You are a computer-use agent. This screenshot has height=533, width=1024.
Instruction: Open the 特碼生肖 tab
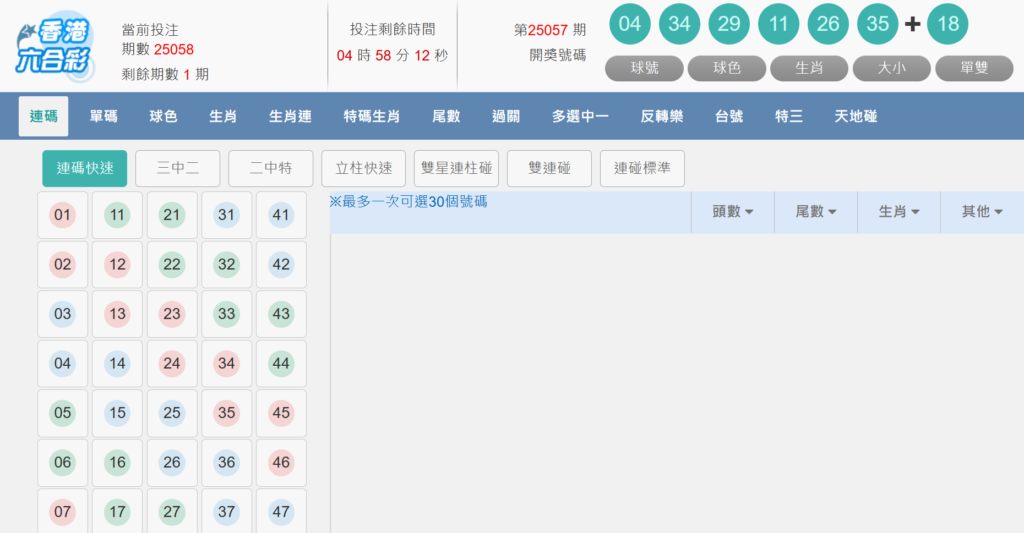pos(372,116)
